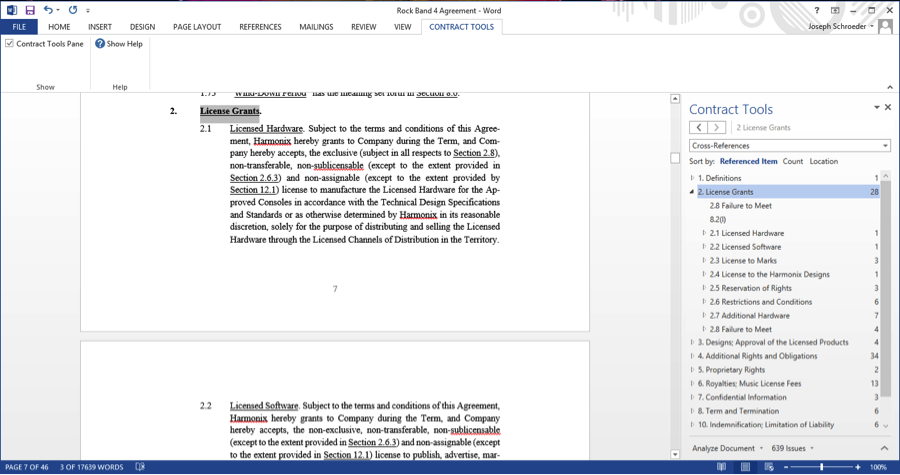Screen dimensions: 900x475
Task: Sort list by Location
Action: [x=824, y=161]
